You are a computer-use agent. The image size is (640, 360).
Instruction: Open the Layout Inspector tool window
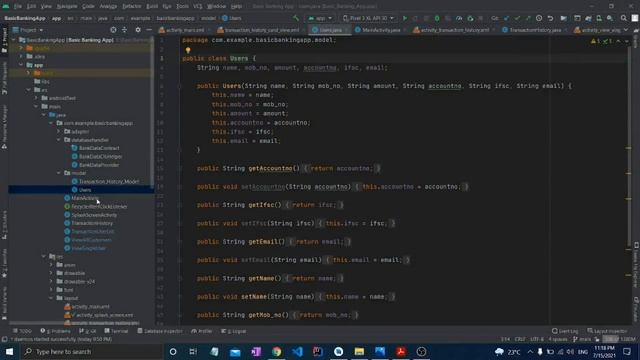[607, 331]
